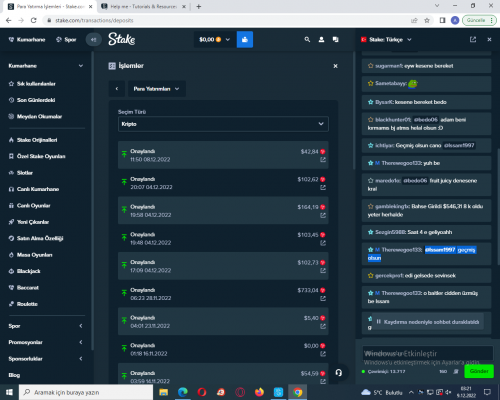
Task: Open the user profile icon in header
Action: point(321,39)
